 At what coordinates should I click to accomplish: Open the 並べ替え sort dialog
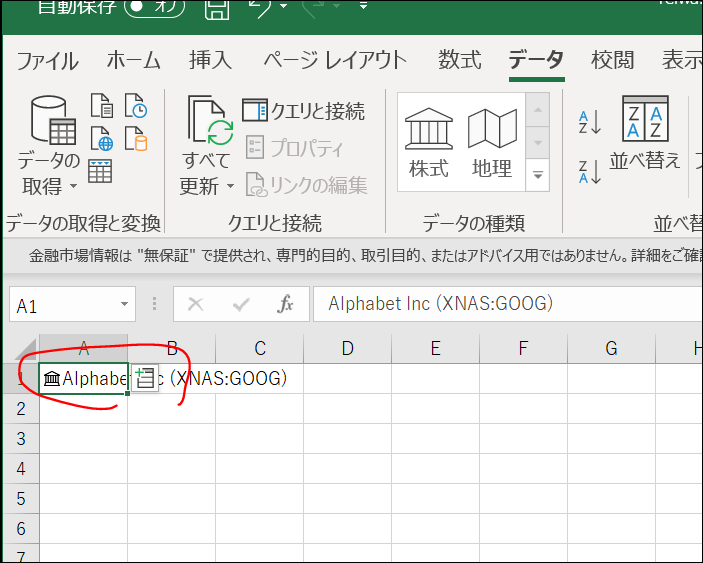[645, 133]
